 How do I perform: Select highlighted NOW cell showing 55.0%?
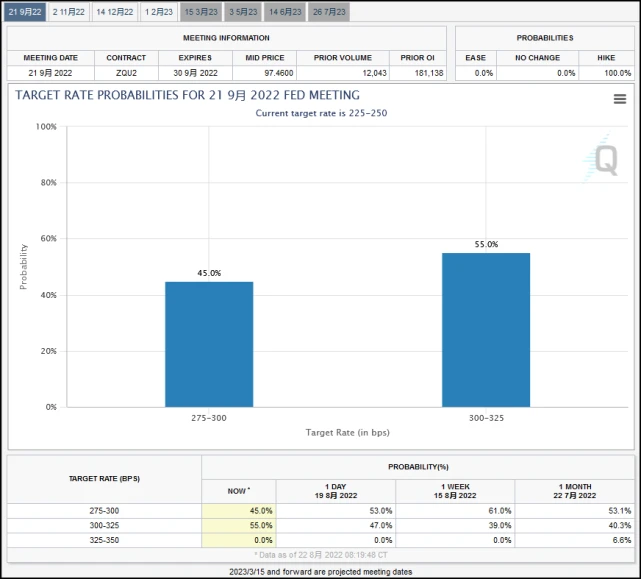(x=238, y=525)
